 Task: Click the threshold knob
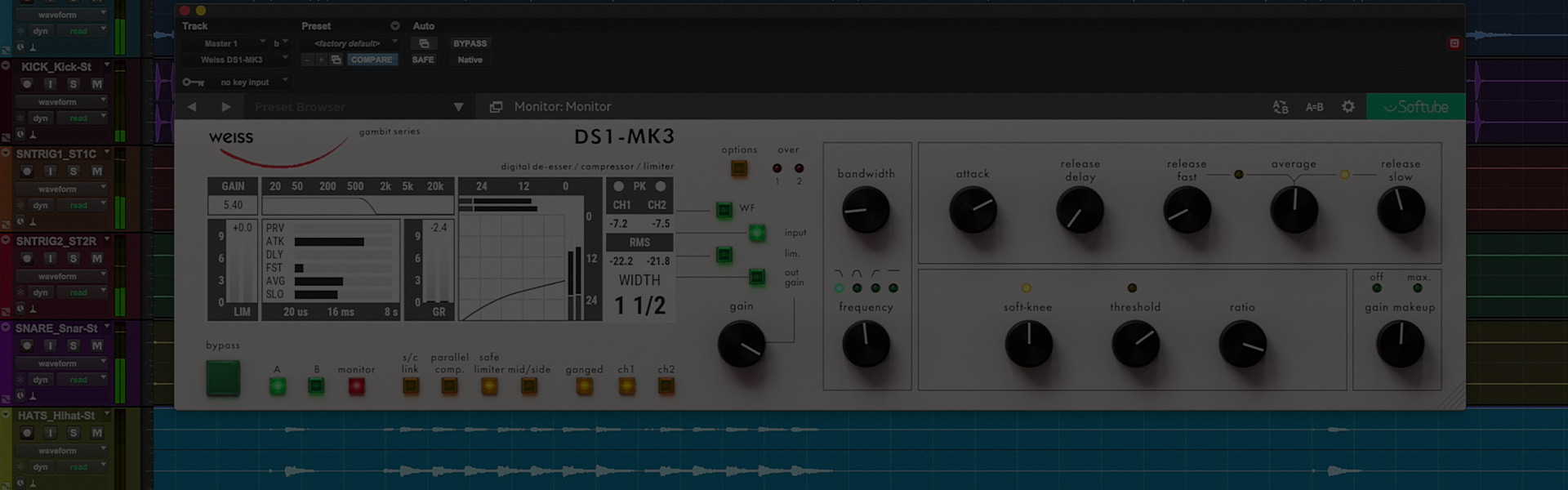[x=1135, y=344]
